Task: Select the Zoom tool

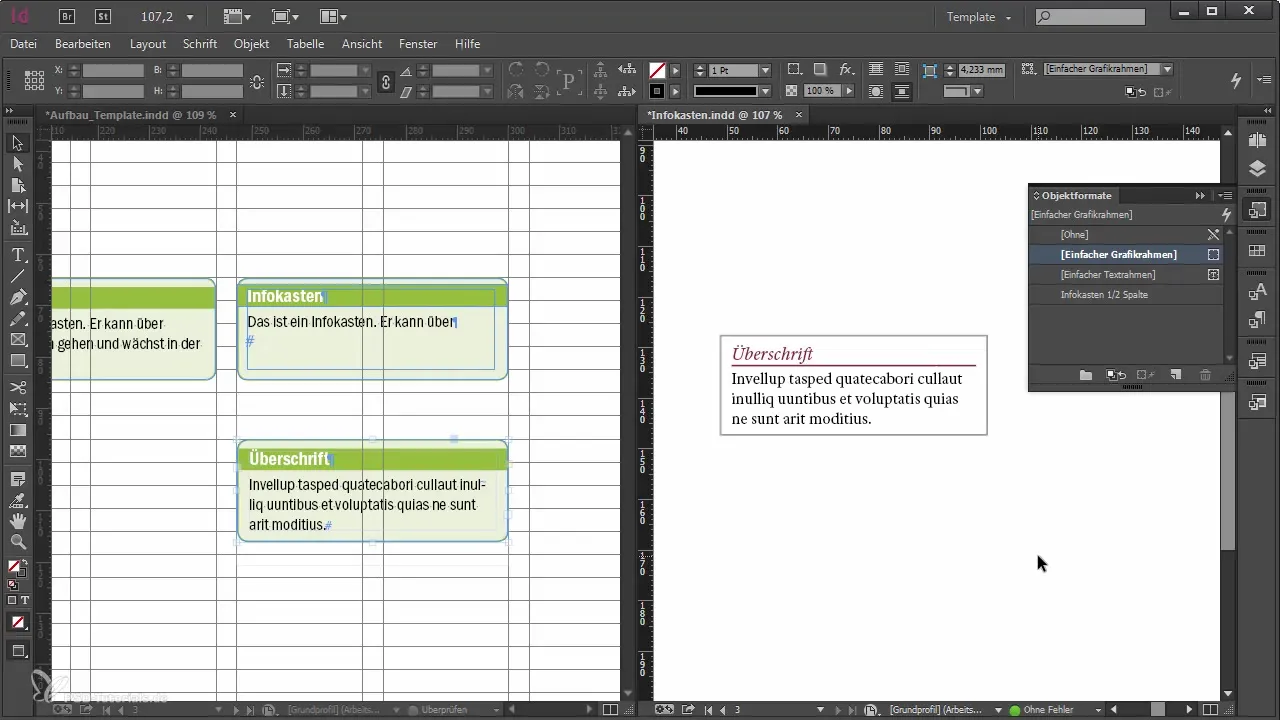Action: [x=18, y=542]
